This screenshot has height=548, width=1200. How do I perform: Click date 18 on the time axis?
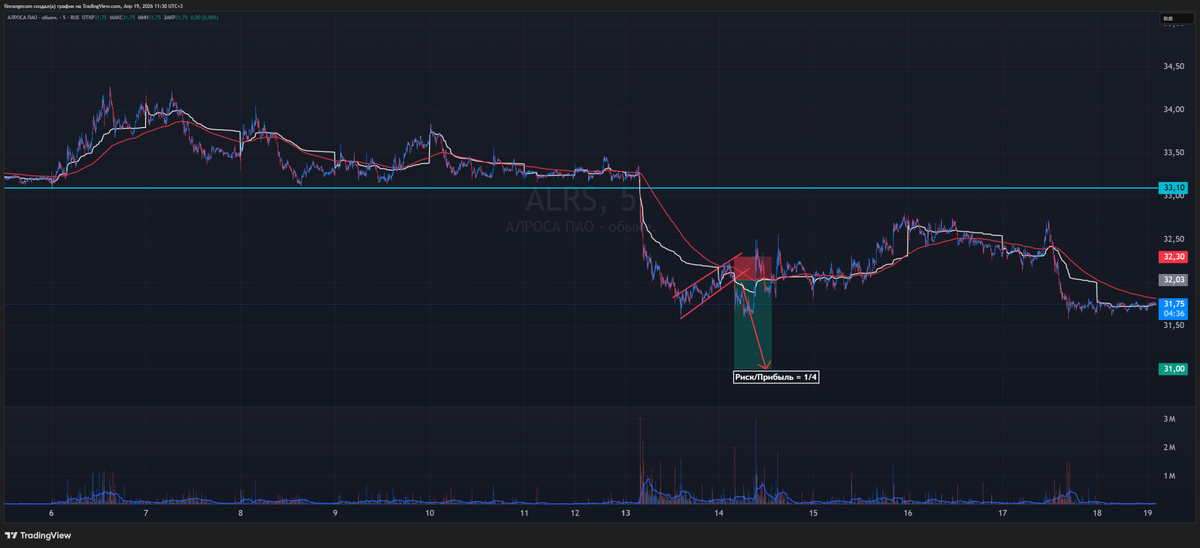click(x=1097, y=513)
